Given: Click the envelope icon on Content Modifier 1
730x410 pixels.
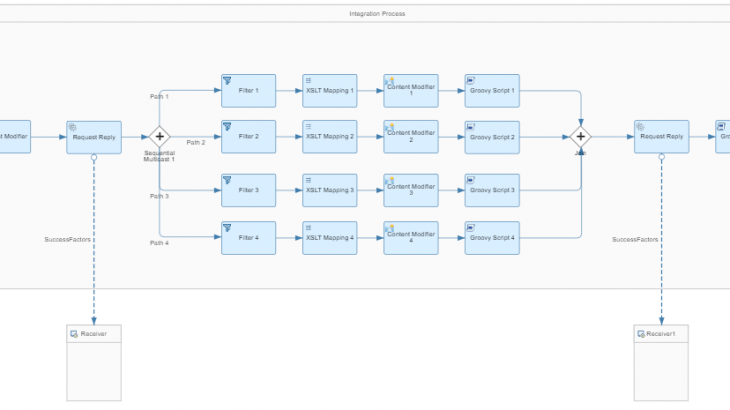Looking at the screenshot, I should (390, 81).
